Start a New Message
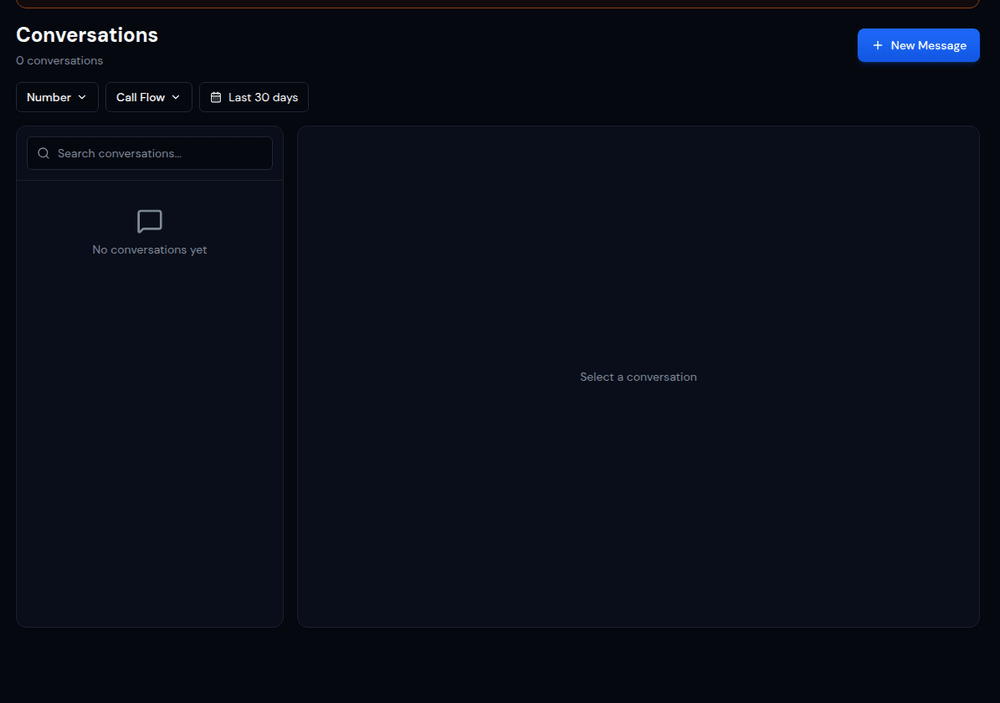The image size is (1000, 703). click(918, 45)
